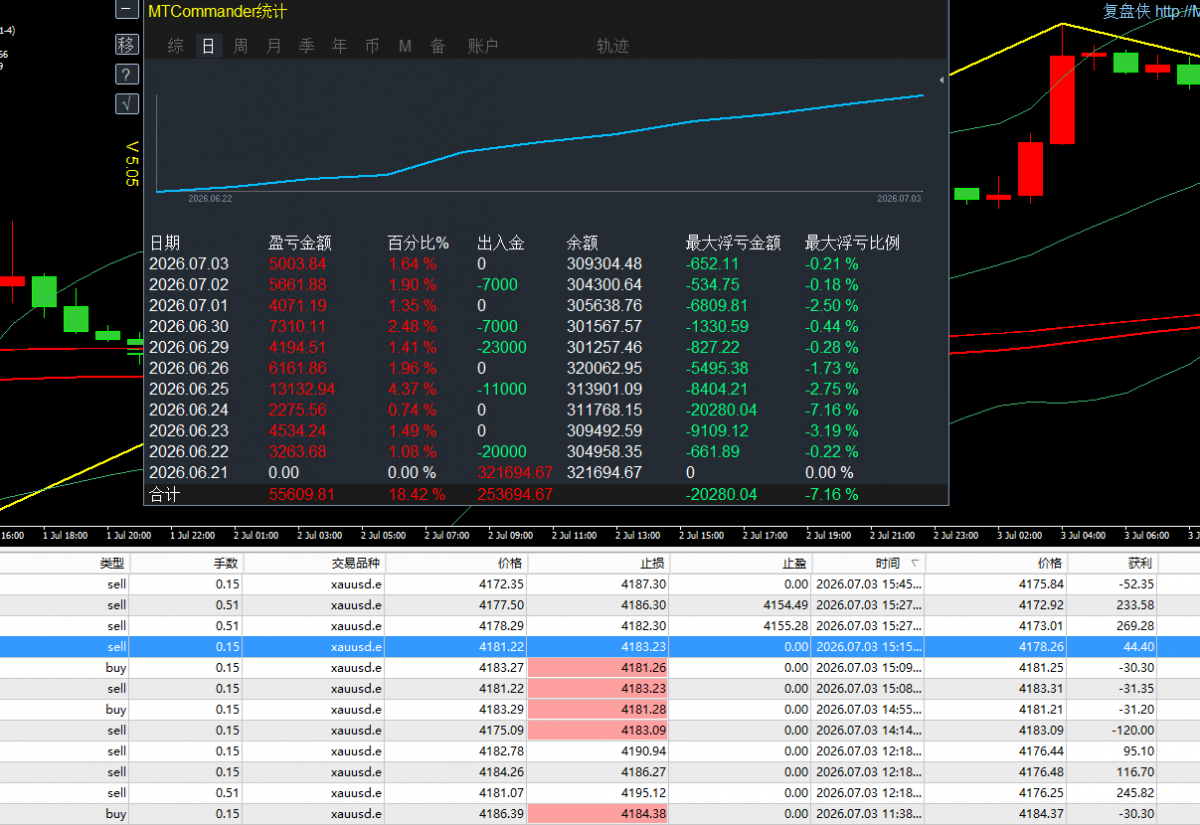Viewport: 1200px width, 825px height.
Task: Open the 月 monthly statistics tab
Action: (x=274, y=45)
